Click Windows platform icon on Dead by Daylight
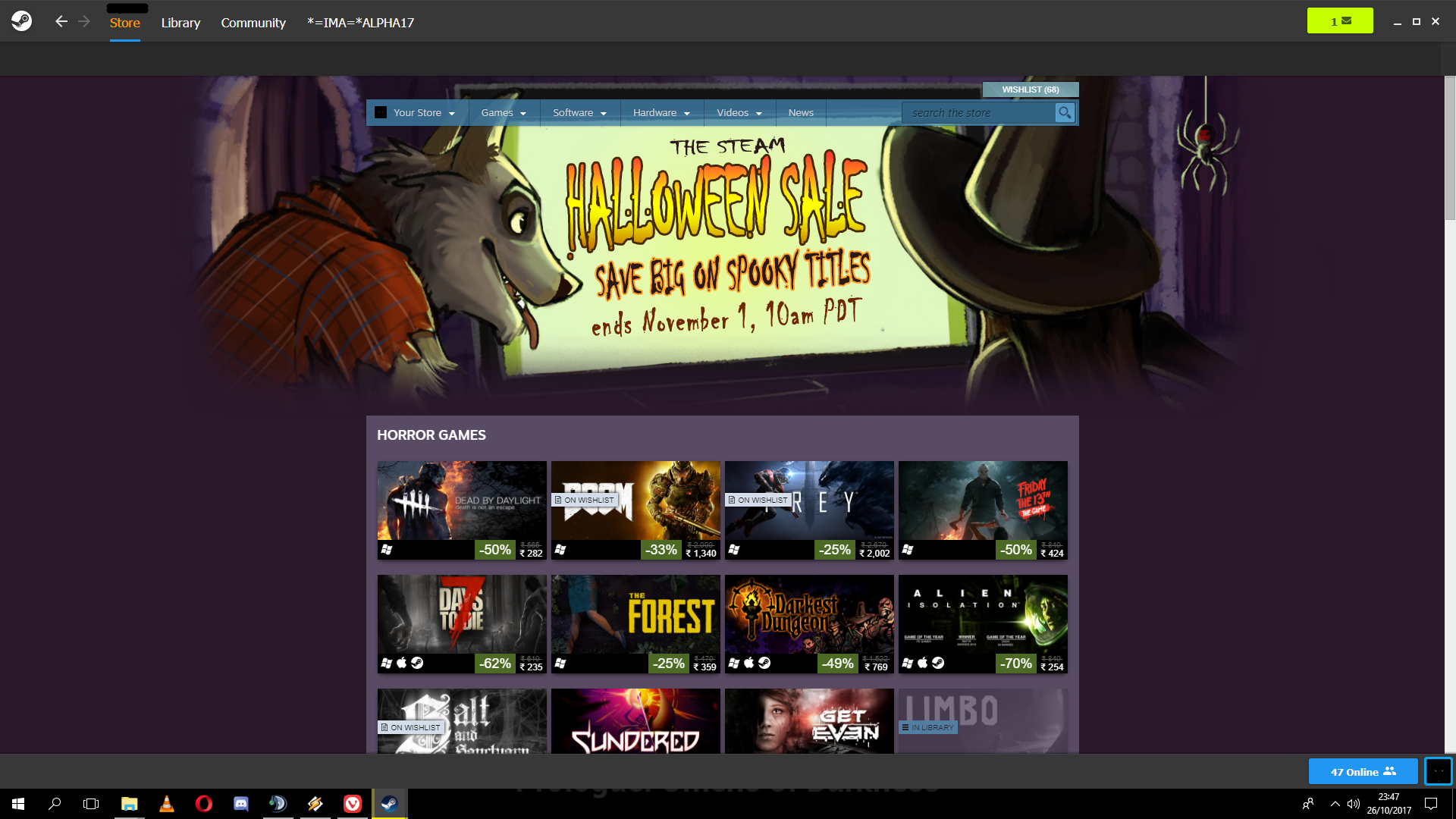The height and width of the screenshot is (819, 1456). [x=387, y=550]
